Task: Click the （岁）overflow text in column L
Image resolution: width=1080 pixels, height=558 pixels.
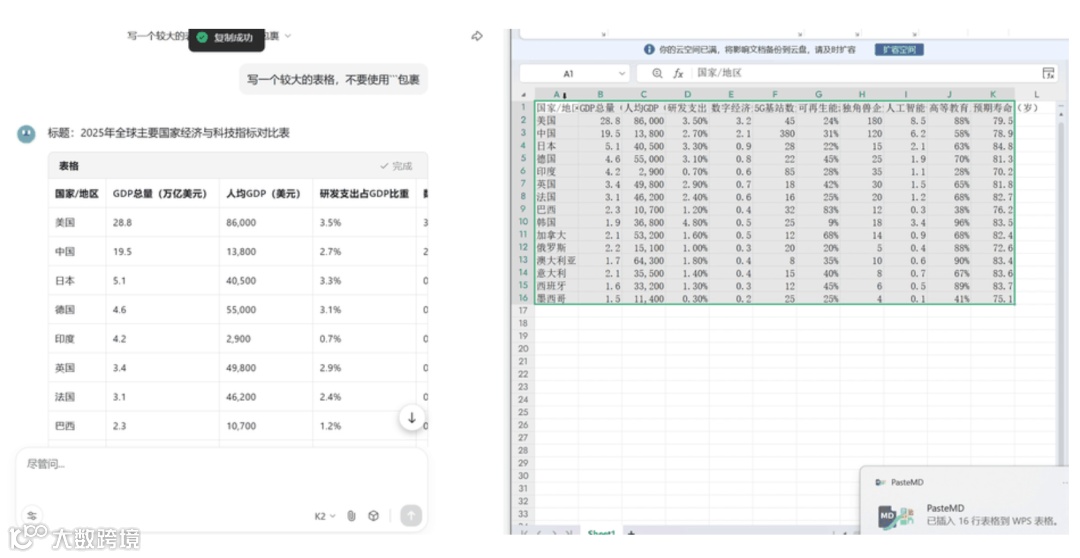Action: (x=1027, y=107)
